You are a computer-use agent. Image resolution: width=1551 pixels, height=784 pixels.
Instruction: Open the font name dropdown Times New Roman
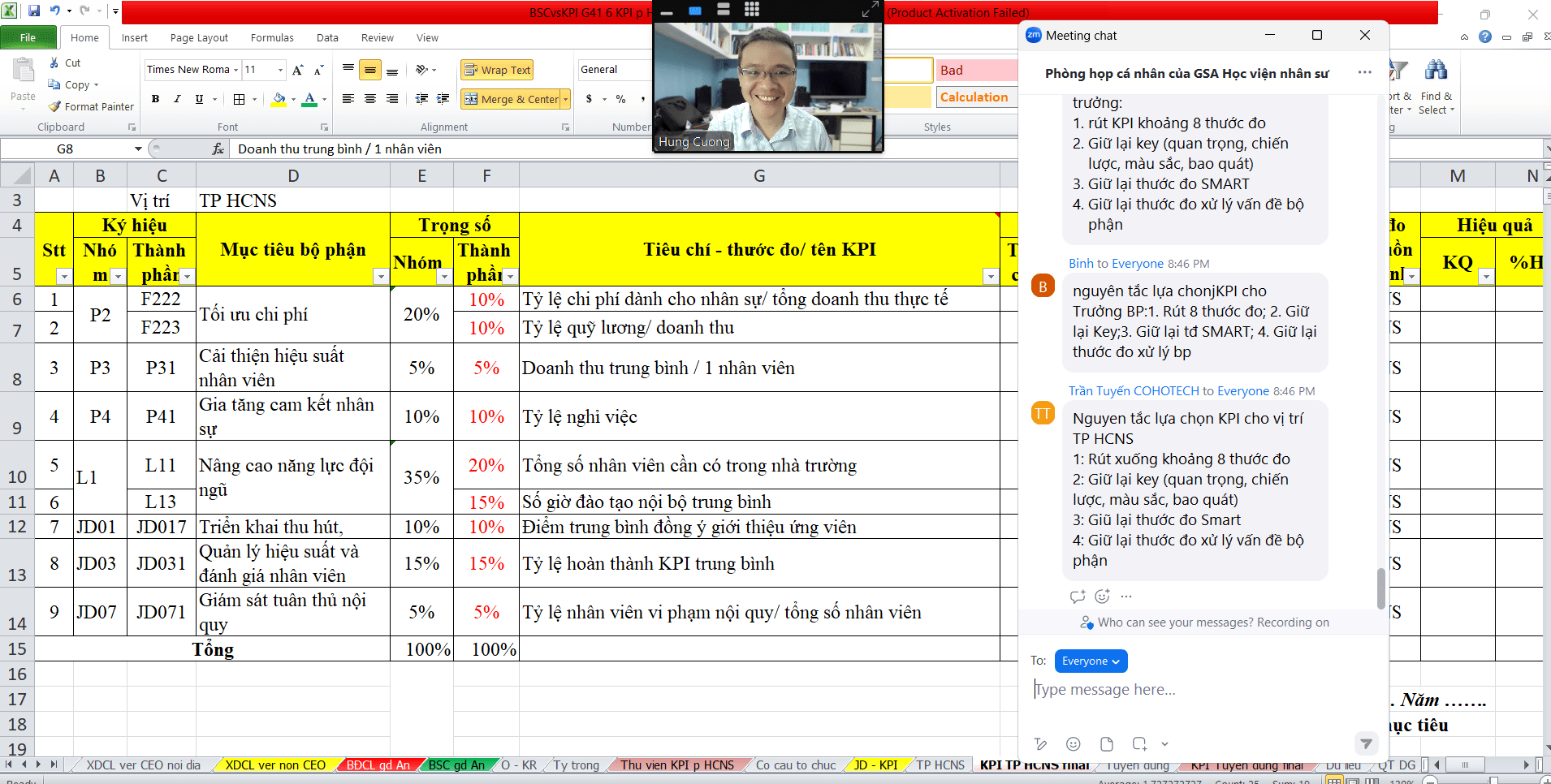(x=236, y=70)
